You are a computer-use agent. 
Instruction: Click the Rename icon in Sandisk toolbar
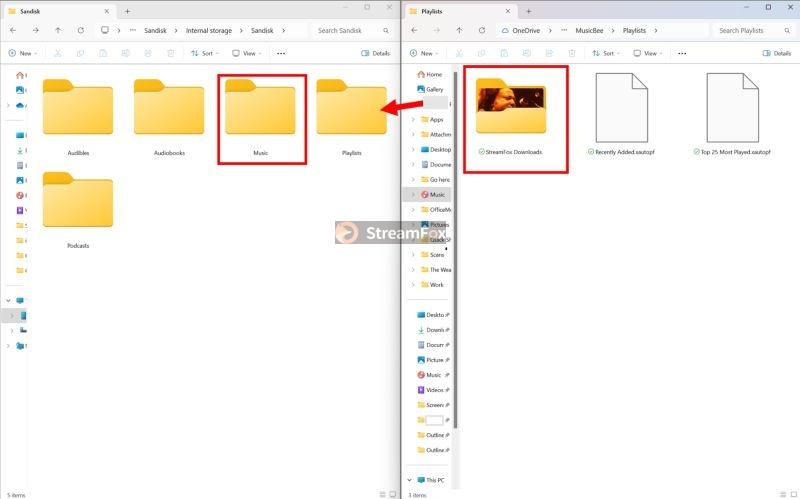coord(126,53)
